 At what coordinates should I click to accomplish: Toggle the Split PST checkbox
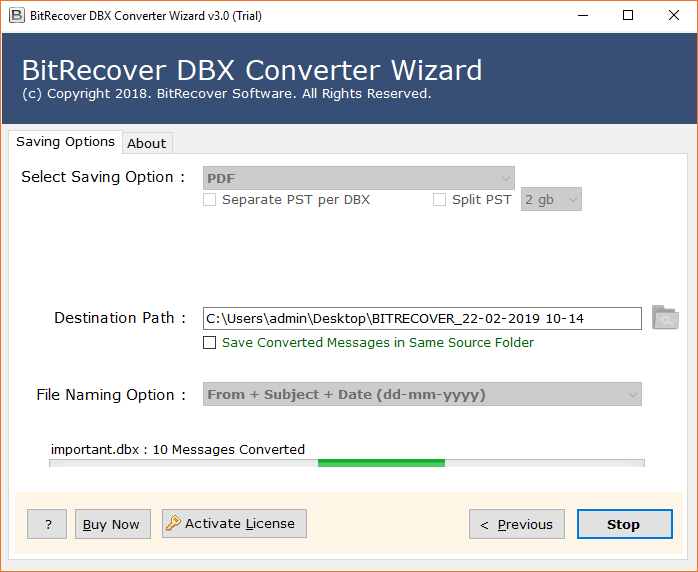pos(439,200)
